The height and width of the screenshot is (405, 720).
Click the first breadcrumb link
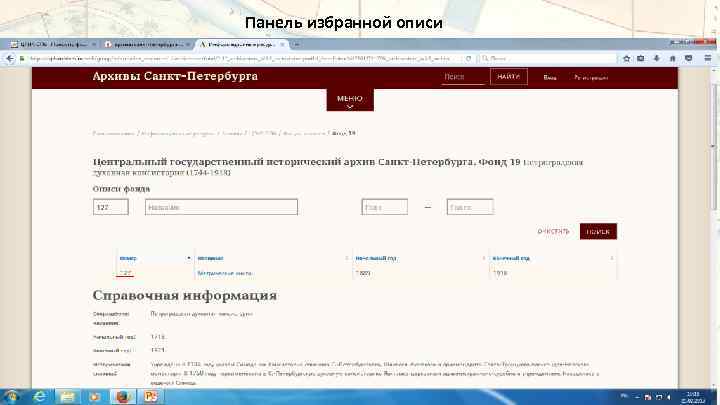[x=113, y=133]
